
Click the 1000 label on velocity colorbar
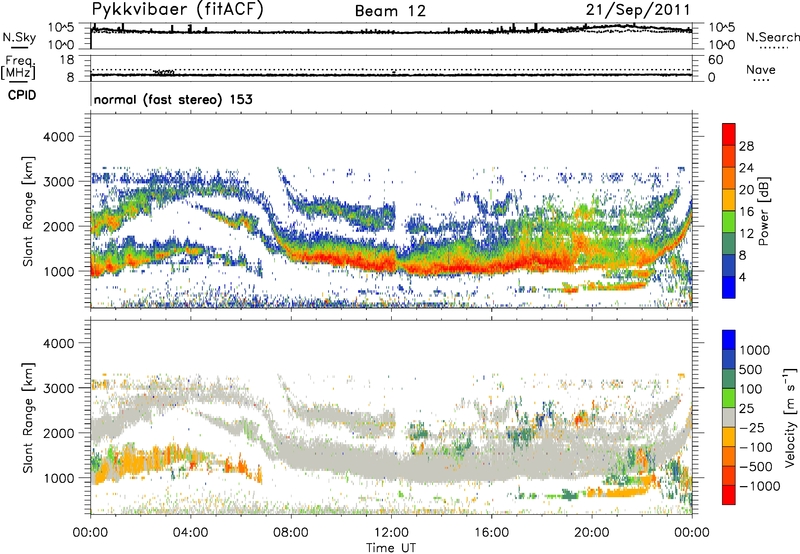(755, 350)
